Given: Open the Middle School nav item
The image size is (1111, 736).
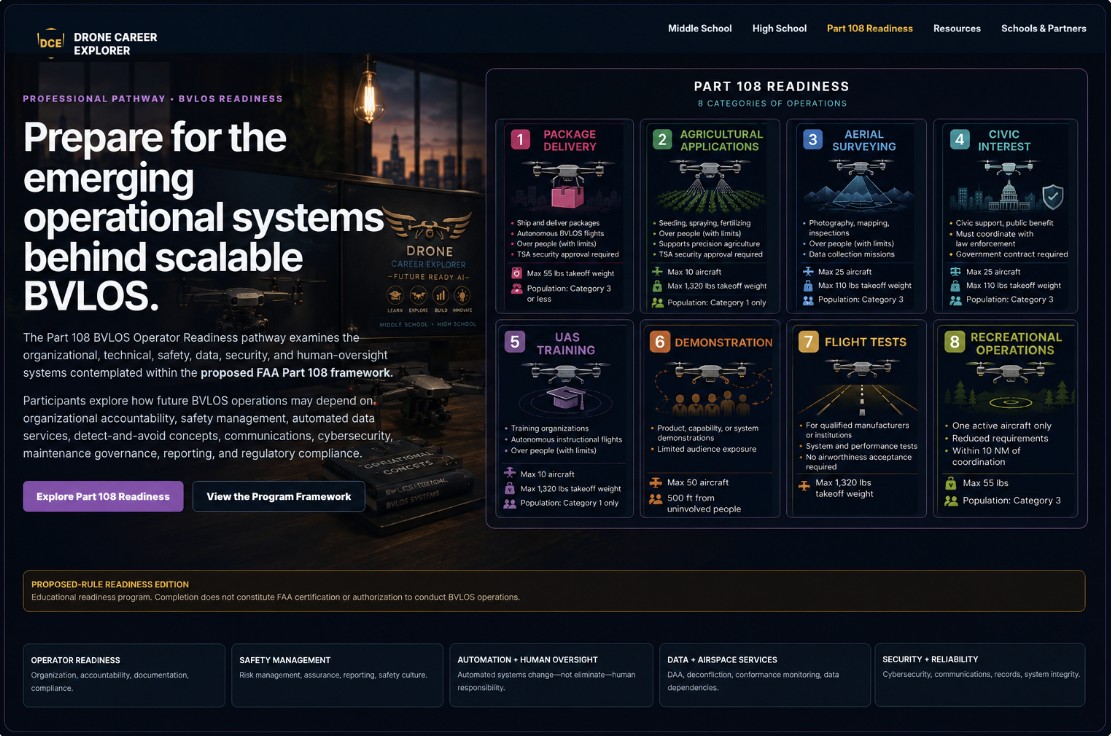Looking at the screenshot, I should click(x=699, y=28).
